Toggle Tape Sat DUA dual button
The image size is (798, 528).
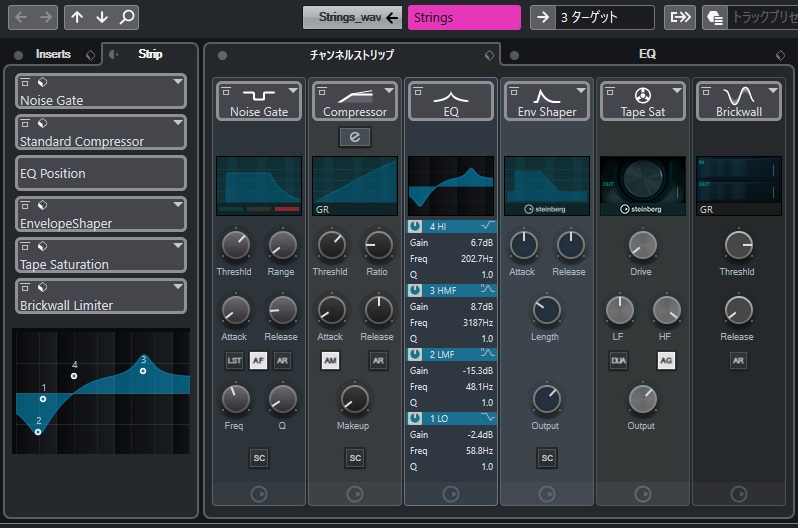tap(618, 360)
